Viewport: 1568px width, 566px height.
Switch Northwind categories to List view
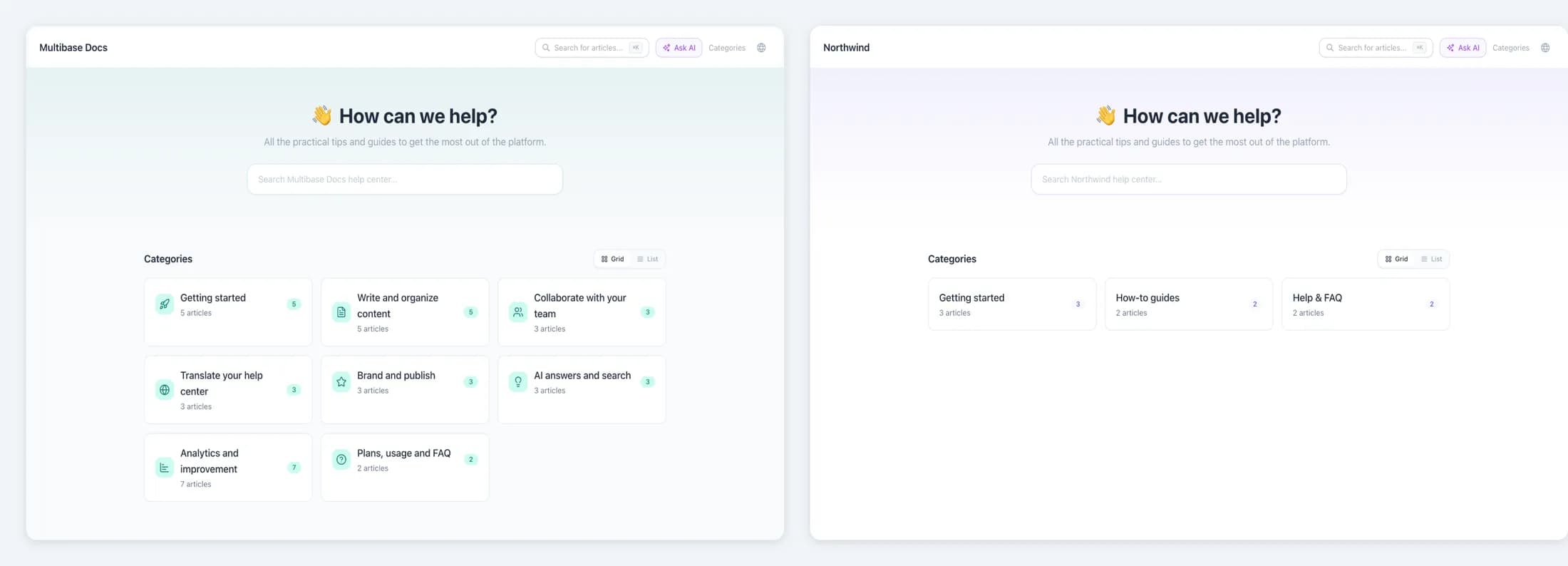1432,259
